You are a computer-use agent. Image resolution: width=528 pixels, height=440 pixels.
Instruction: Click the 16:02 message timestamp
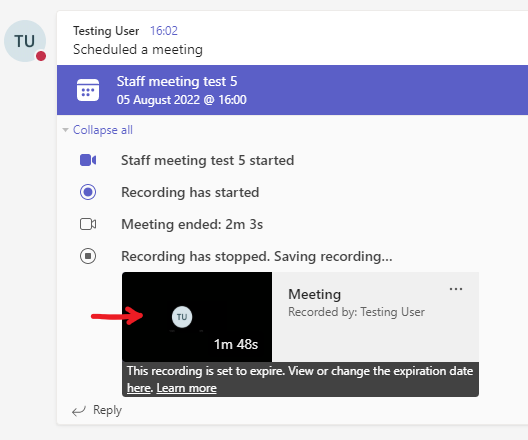(164, 31)
